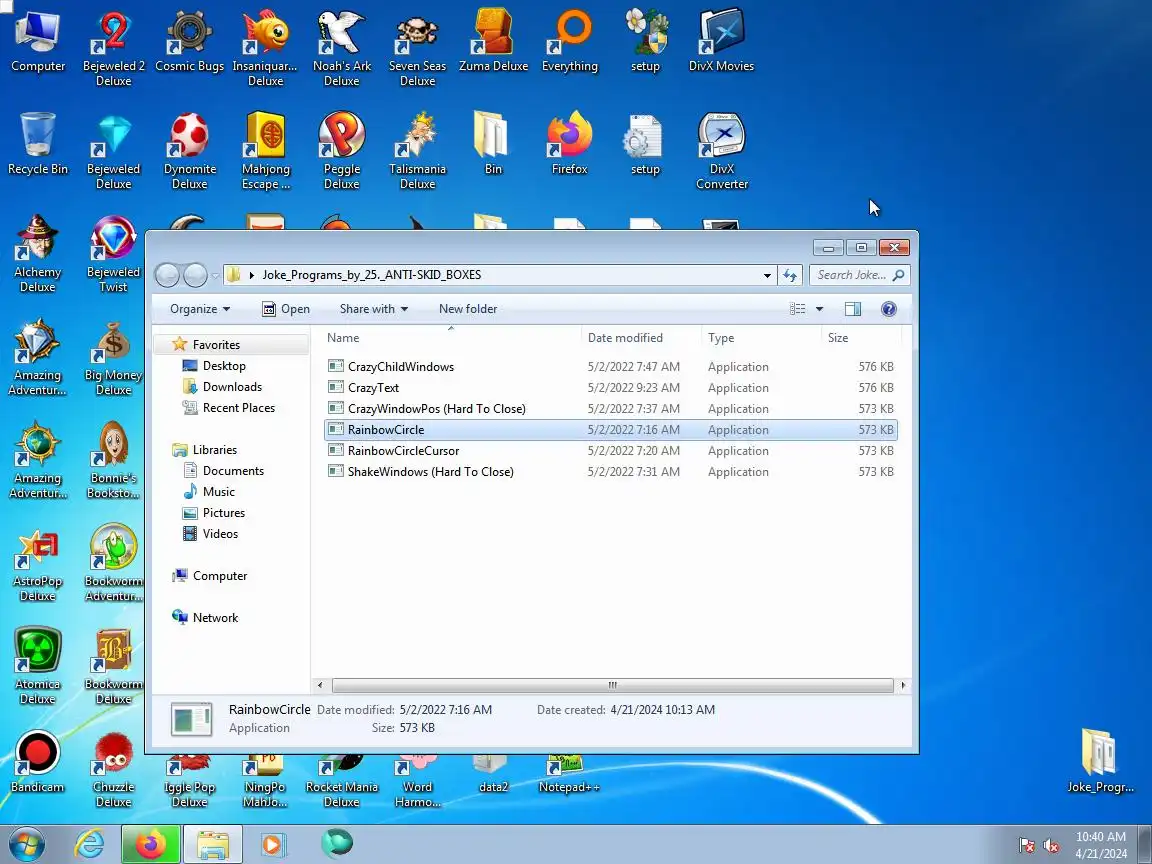Expand Share with dropdown
Viewport: 1152px width, 864px height.
[374, 309]
